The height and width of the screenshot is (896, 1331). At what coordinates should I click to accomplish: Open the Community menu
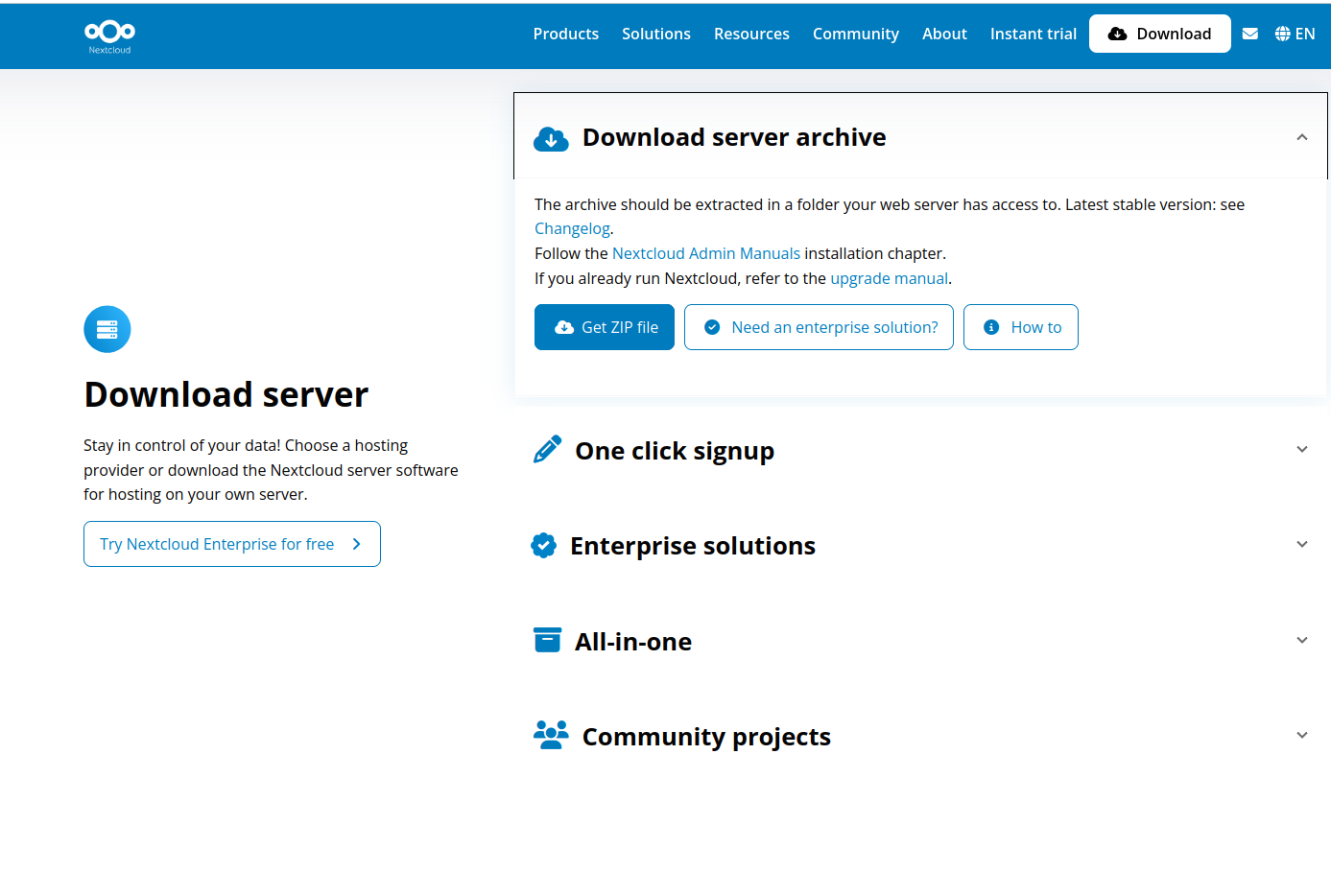pos(856,34)
